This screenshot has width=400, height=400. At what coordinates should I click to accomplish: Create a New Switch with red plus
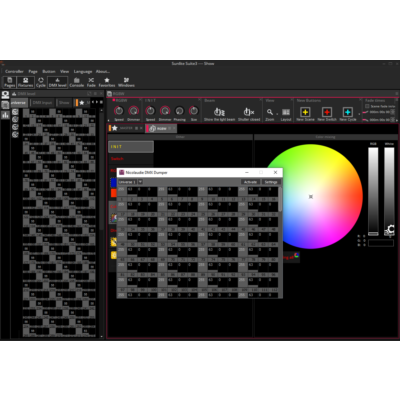coord(327,112)
